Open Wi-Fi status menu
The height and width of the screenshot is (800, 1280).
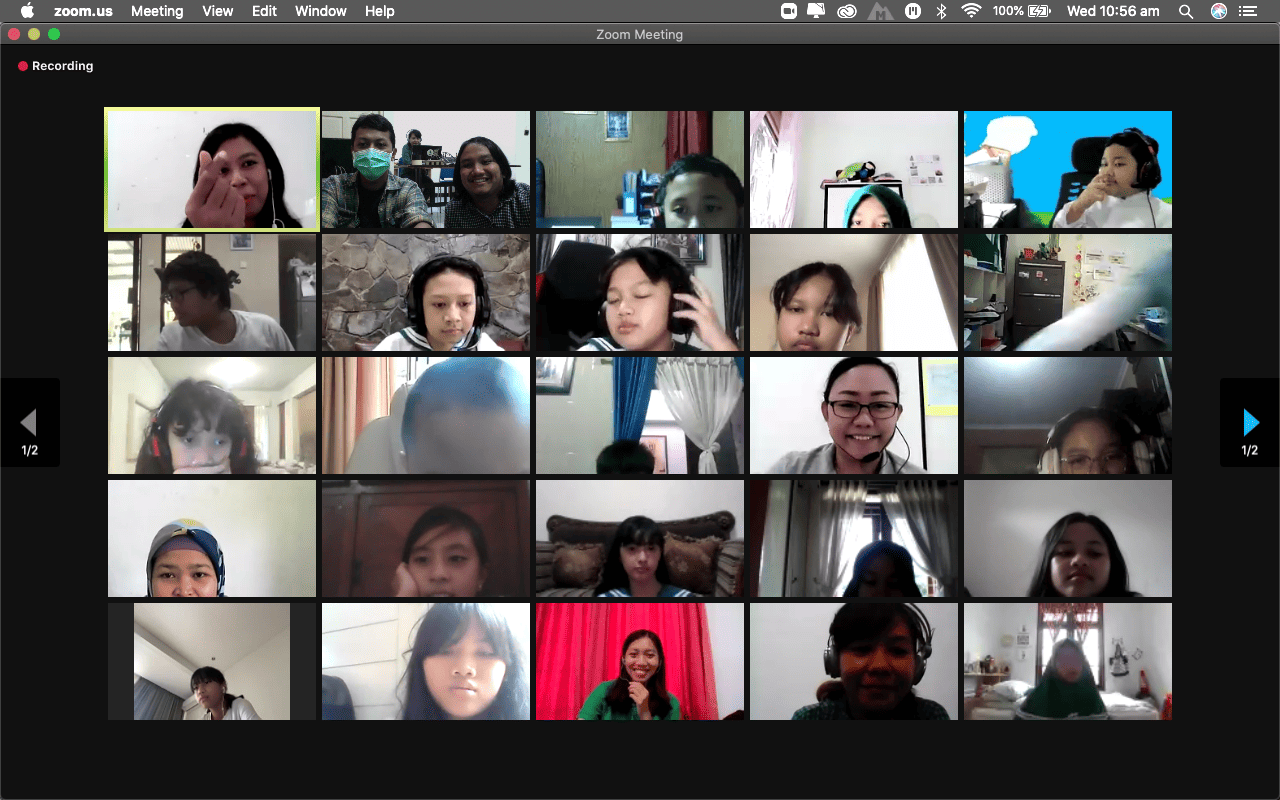tap(971, 11)
